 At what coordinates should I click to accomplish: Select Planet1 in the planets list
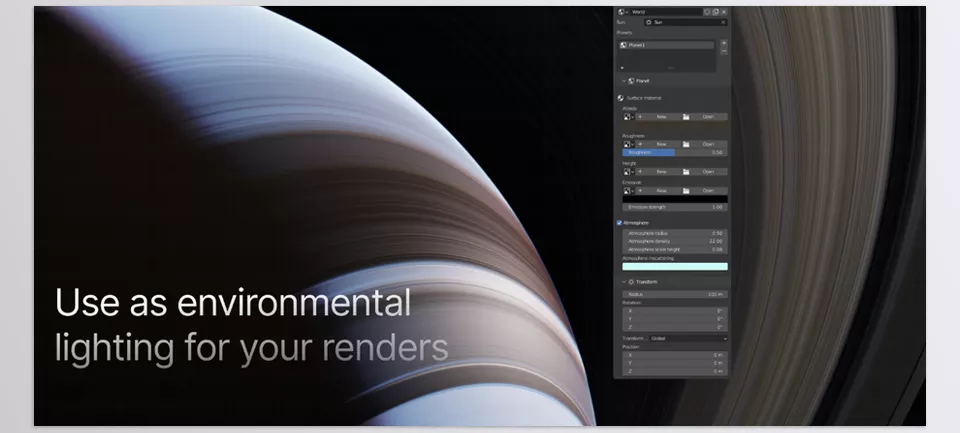click(666, 45)
